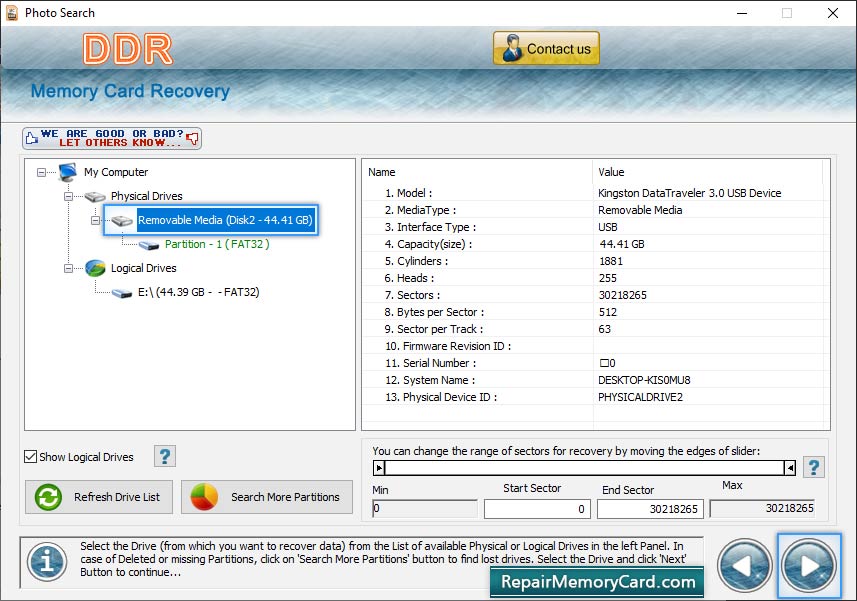The height and width of the screenshot is (601, 857).
Task: Select the My Computer icon
Action: click(68, 172)
